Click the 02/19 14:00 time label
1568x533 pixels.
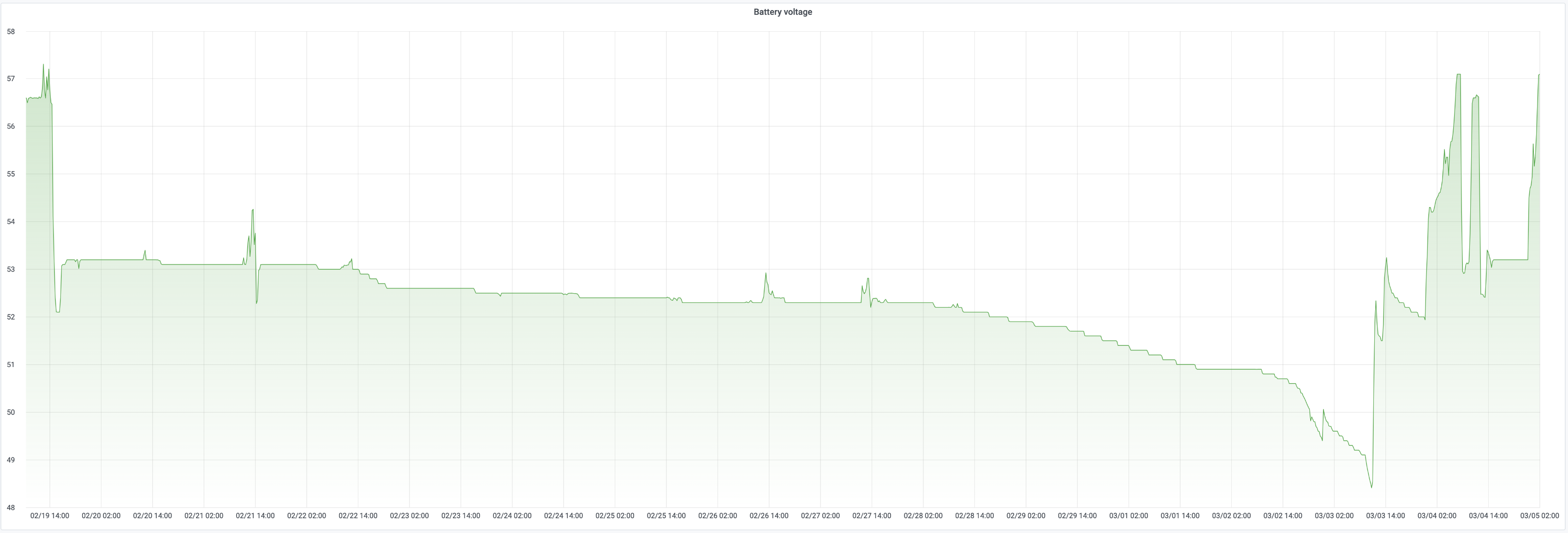click(50, 515)
